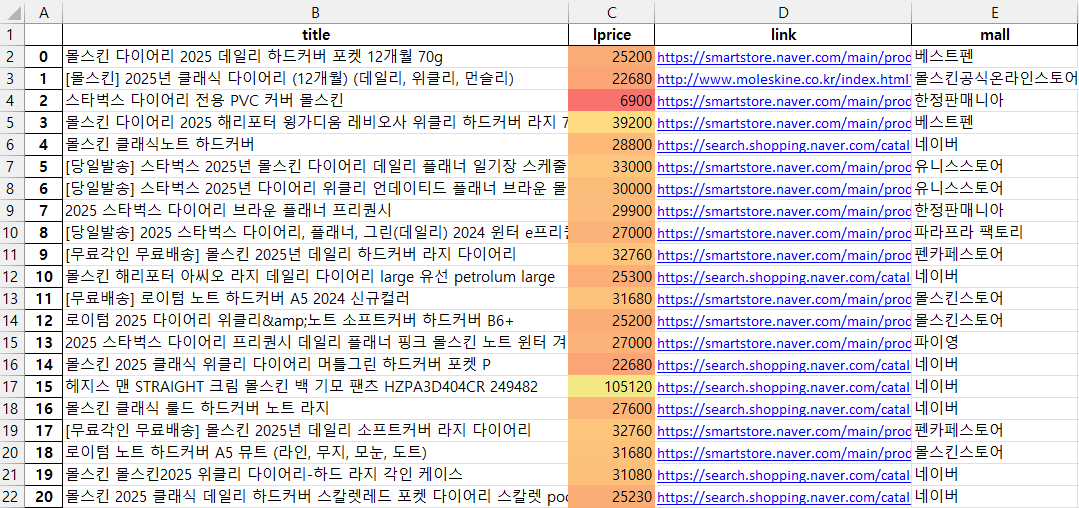The width and height of the screenshot is (1079, 508).
Task: Click price cell 25230
Action: click(x=611, y=497)
